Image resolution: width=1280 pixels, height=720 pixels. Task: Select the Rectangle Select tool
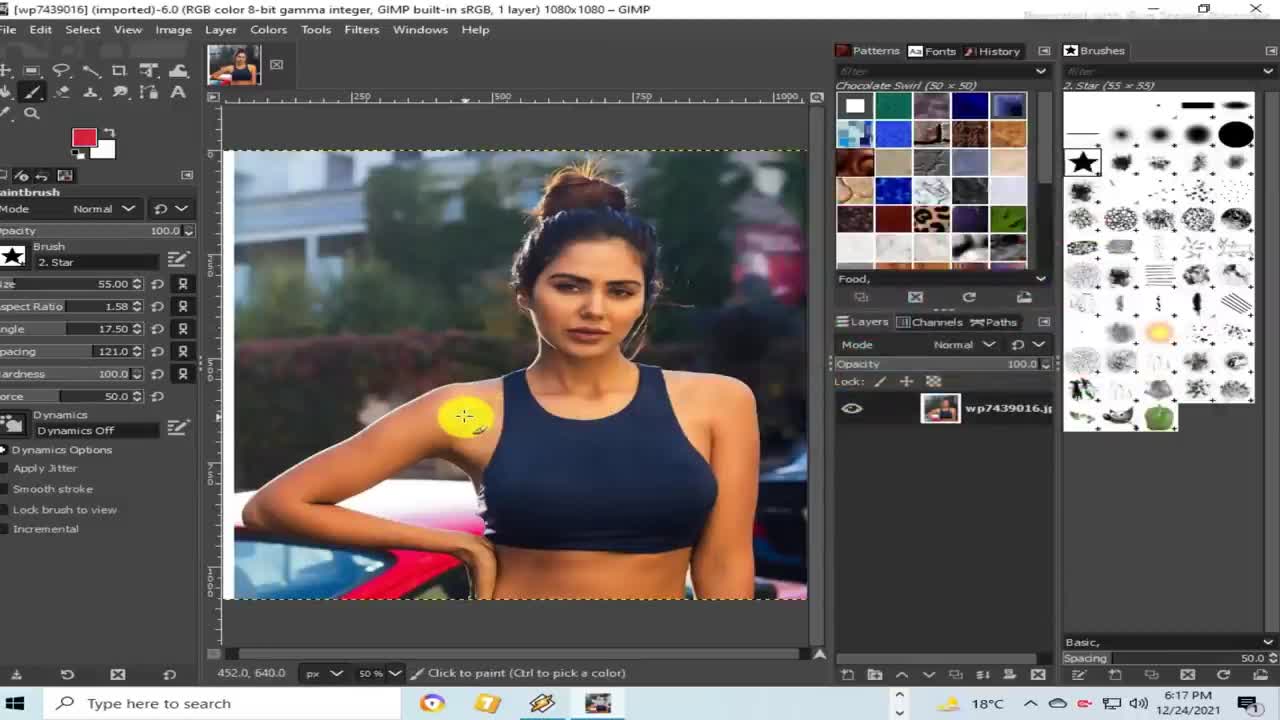32,70
